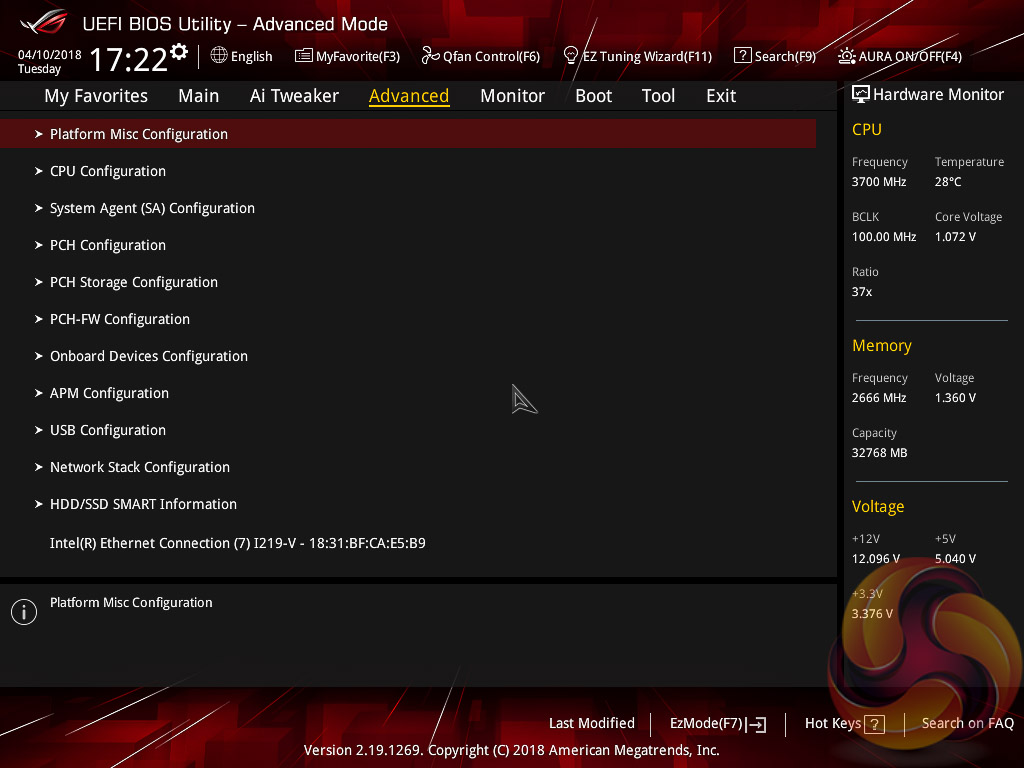Show Hot Keys list
The height and width of the screenshot is (768, 1024).
844,724
